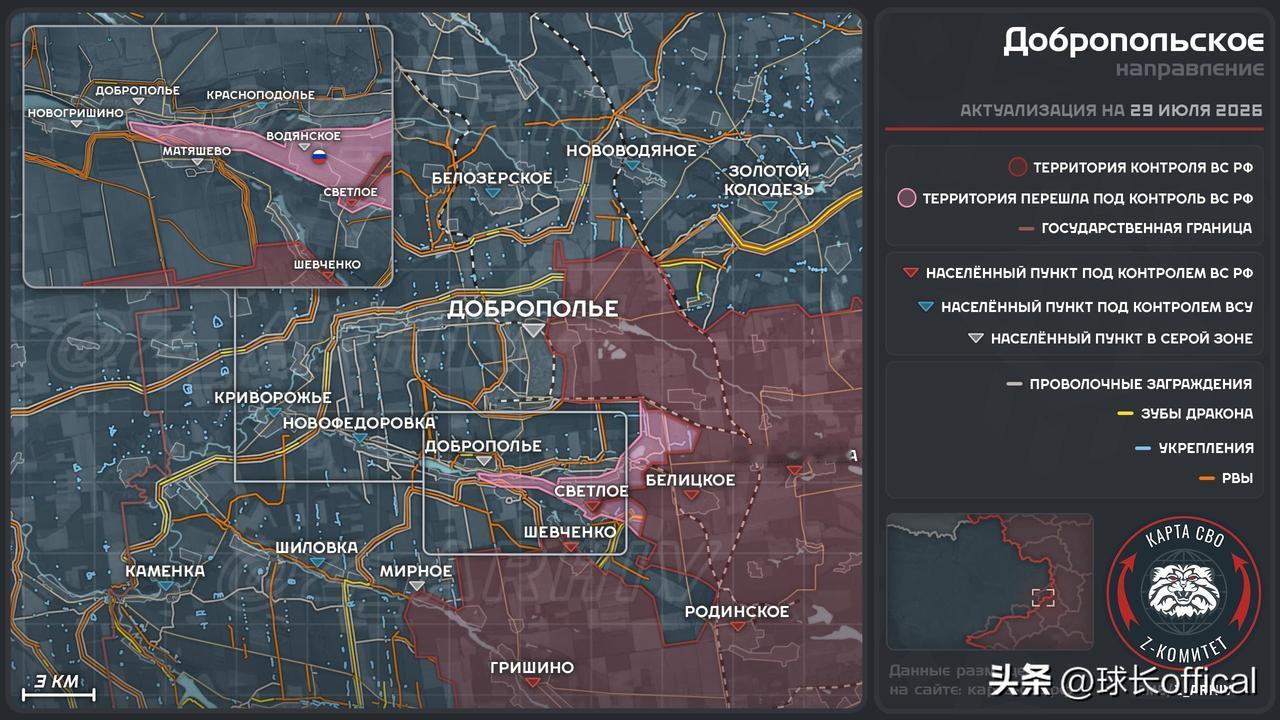Click the white reticle on the overview minimap
Image resolution: width=1280 pixels, height=720 pixels.
pyautogui.click(x=1043, y=597)
